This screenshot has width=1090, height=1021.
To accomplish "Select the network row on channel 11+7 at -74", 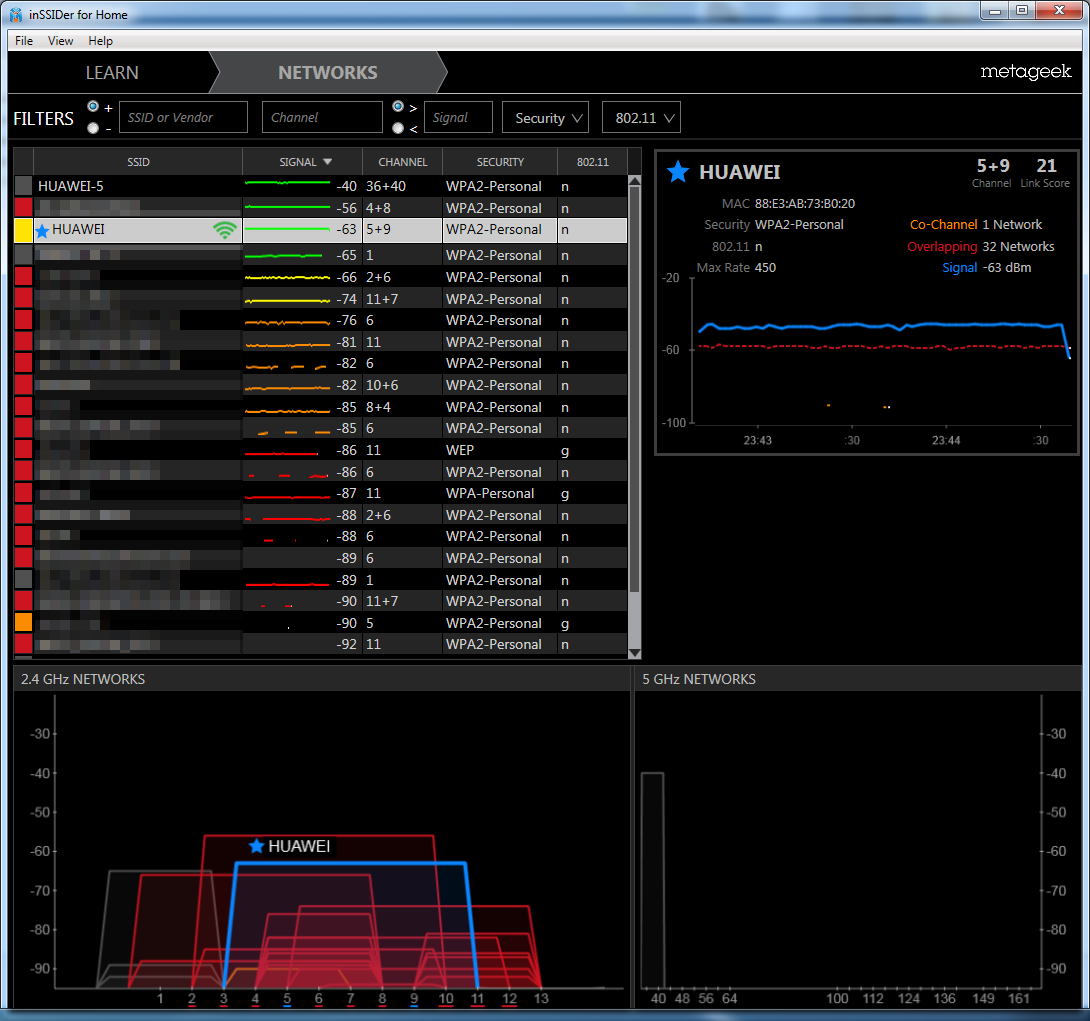I will click(x=320, y=299).
